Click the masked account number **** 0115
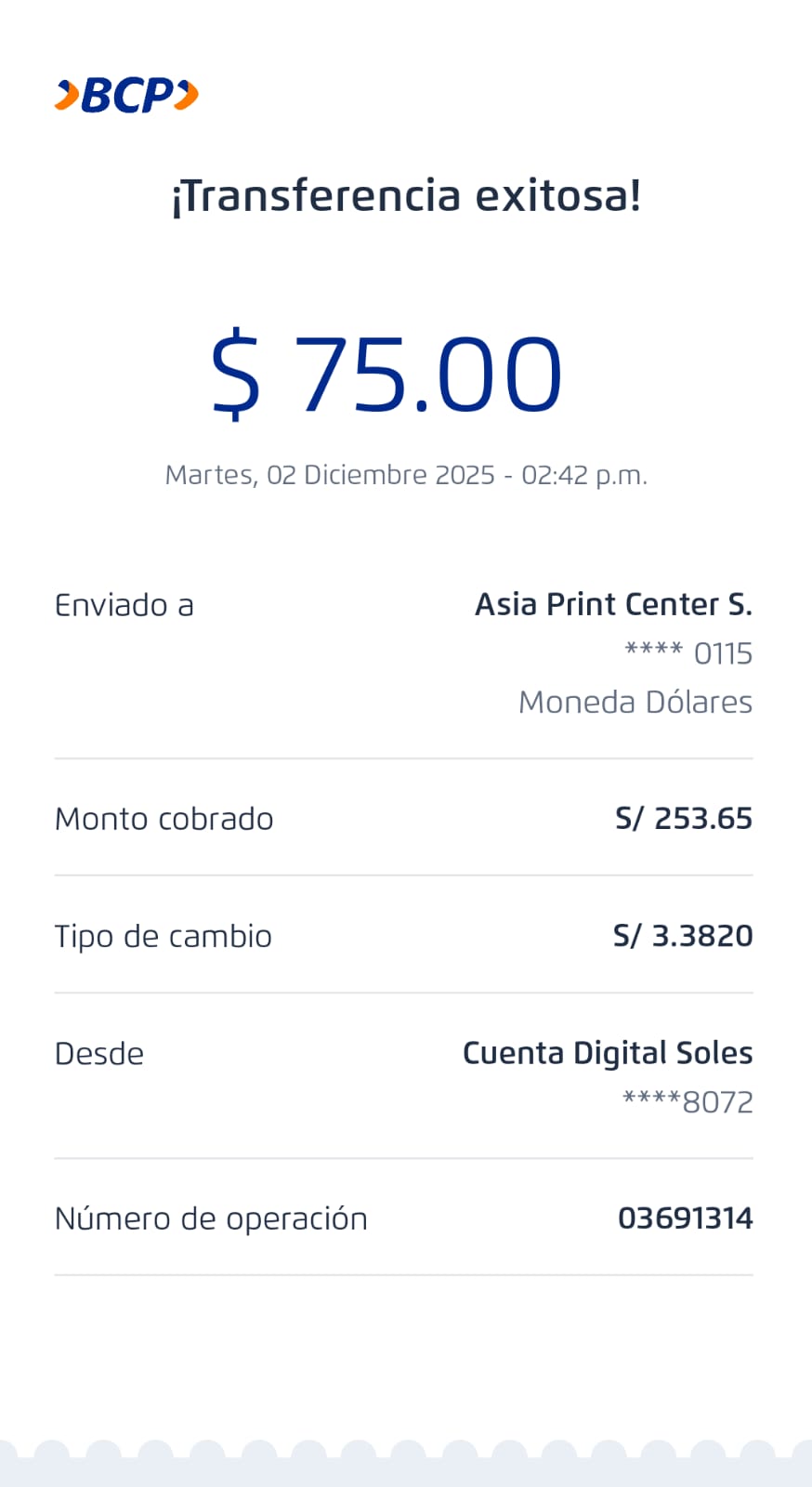The height and width of the screenshot is (1487, 812). tap(688, 653)
